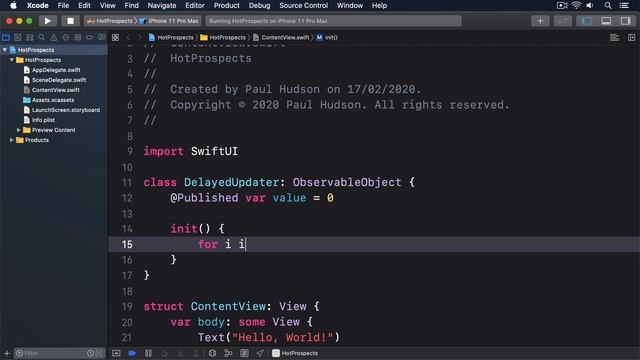The width and height of the screenshot is (640, 360).
Task: Toggle the Navigator panel visibility
Action: click(587, 21)
